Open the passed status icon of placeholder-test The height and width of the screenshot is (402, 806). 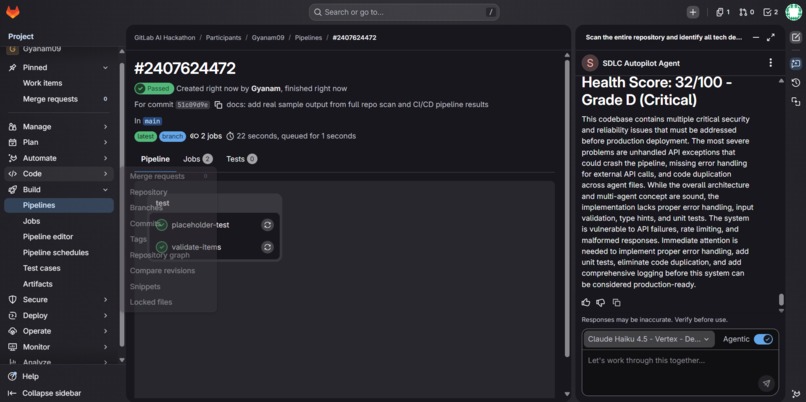tap(162, 225)
